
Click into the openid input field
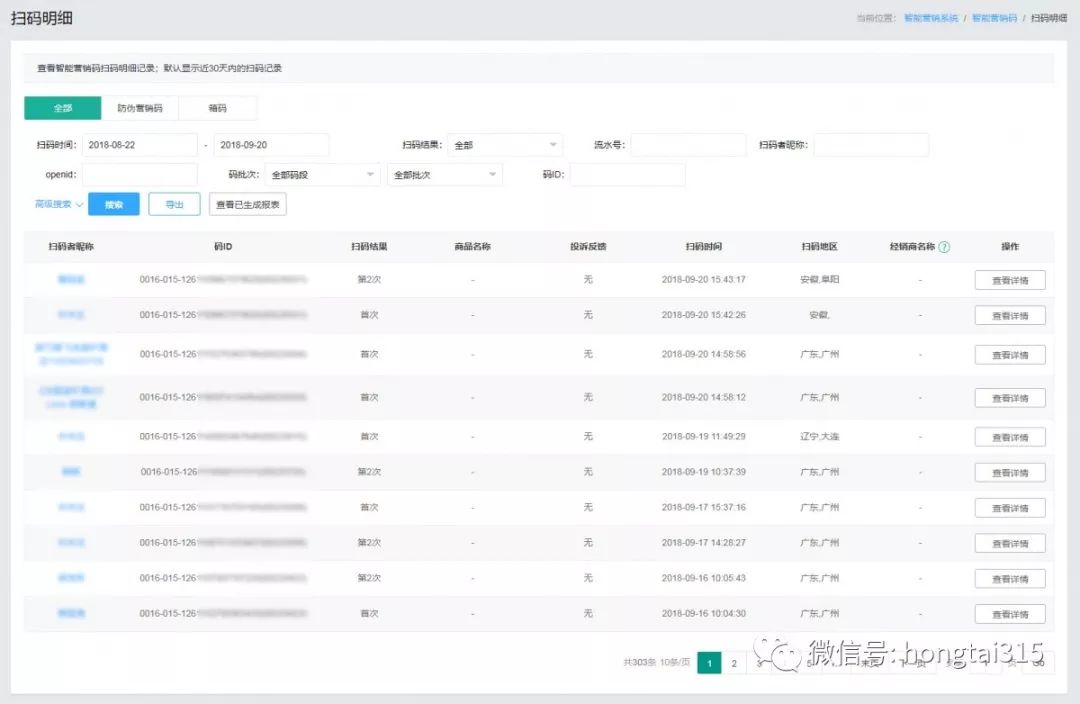140,175
